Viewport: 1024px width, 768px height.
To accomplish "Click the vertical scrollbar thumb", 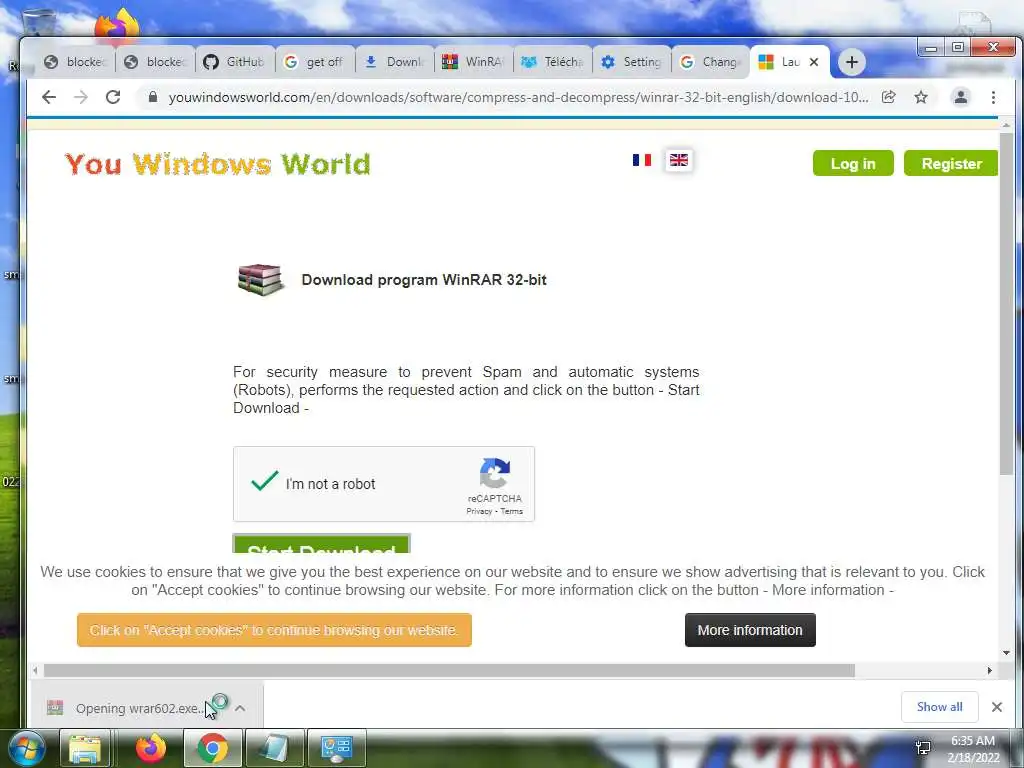I will coord(1006,304).
